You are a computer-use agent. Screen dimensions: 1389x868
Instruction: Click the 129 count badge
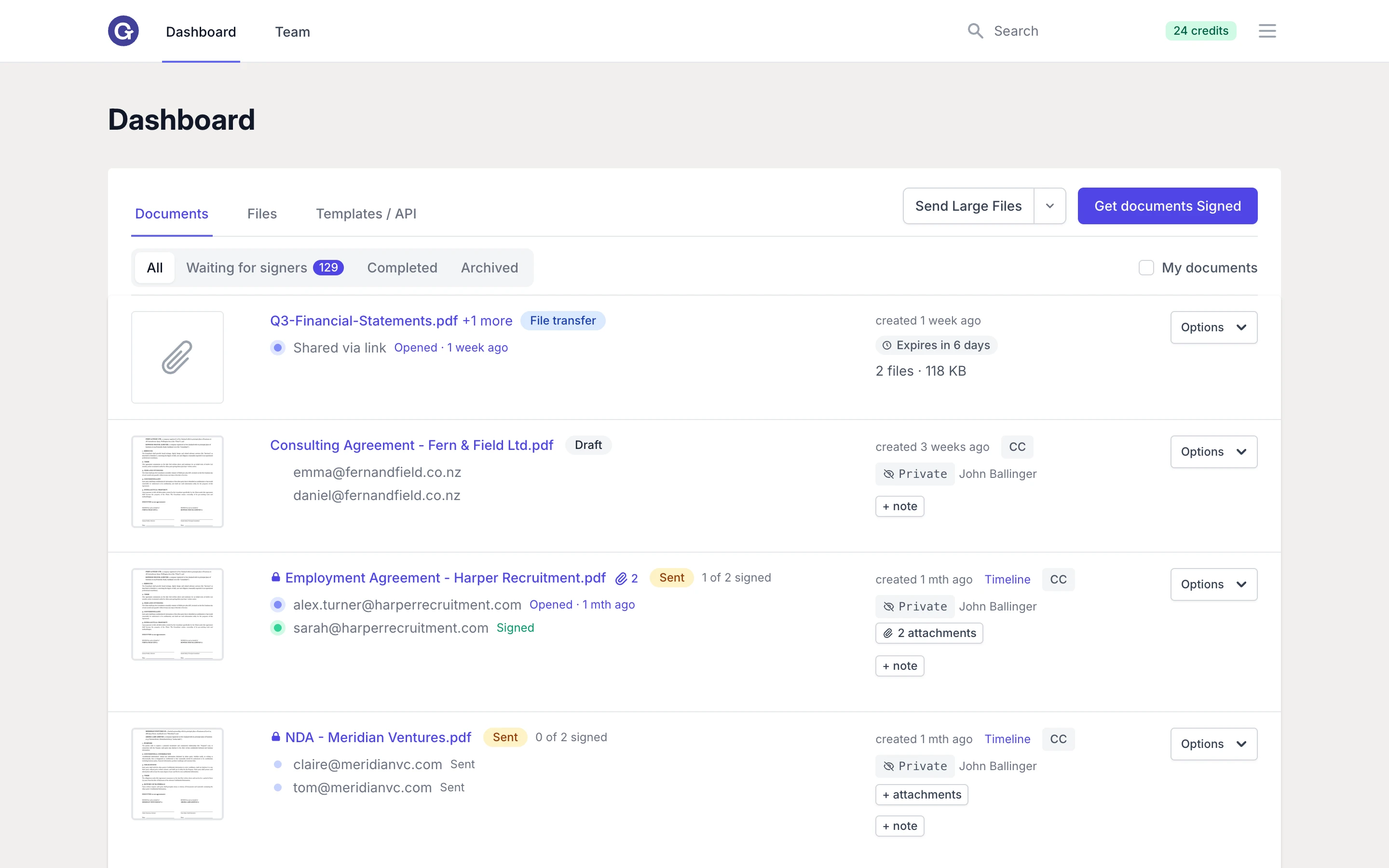coord(328,268)
